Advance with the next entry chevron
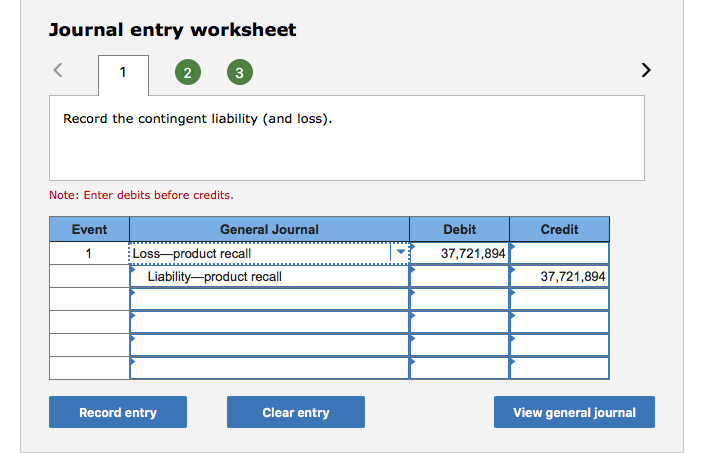The image size is (720, 453). coord(646,70)
